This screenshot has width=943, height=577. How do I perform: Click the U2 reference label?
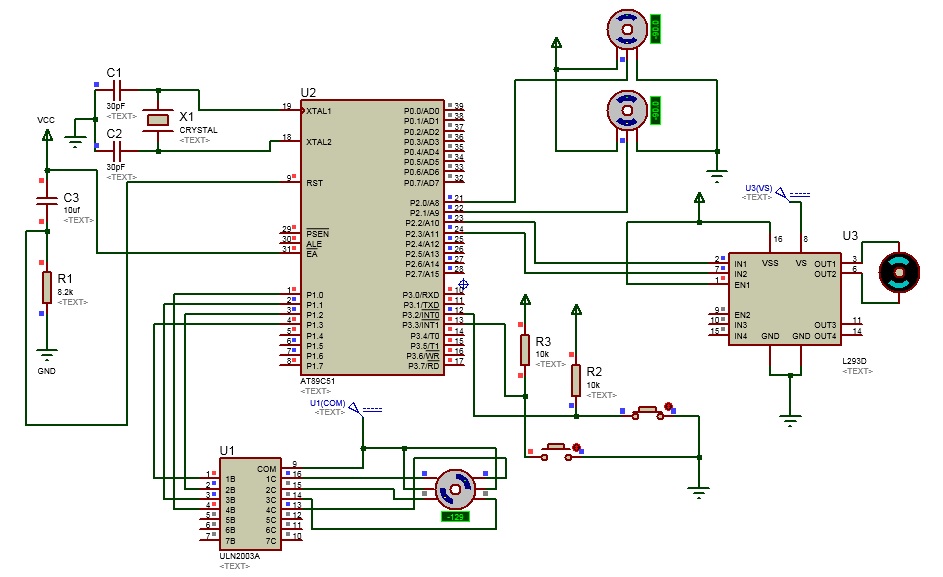click(x=308, y=93)
